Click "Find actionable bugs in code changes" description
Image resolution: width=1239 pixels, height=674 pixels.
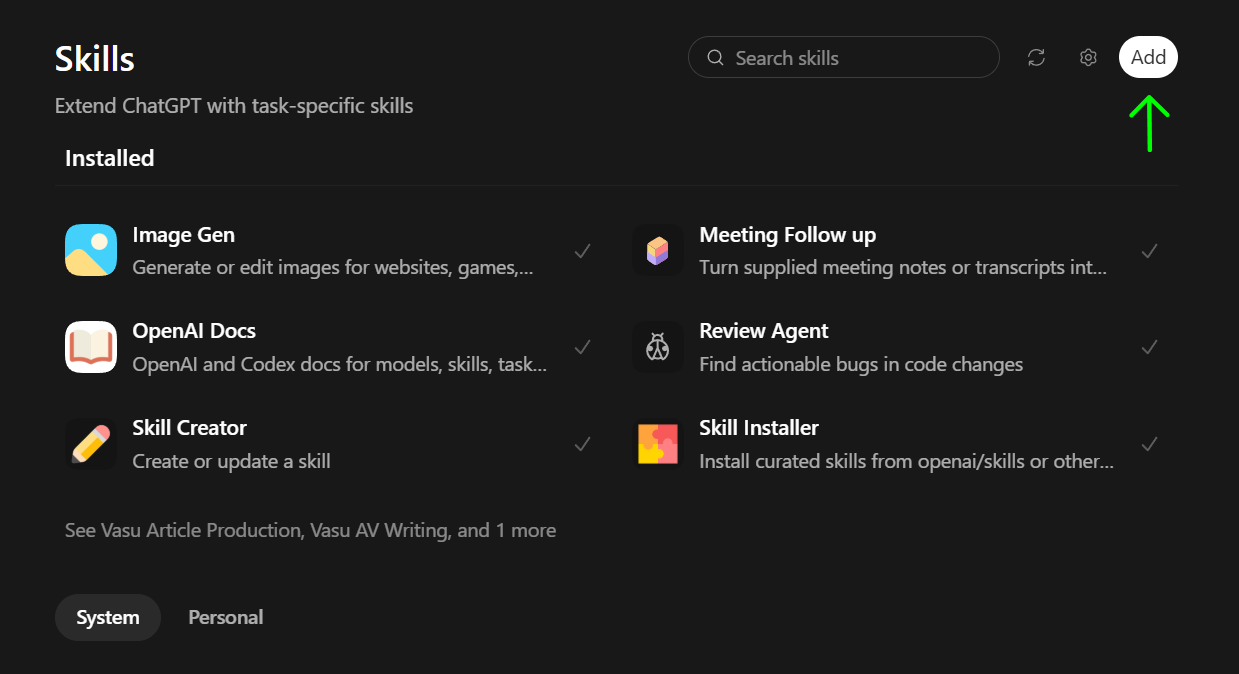861,364
